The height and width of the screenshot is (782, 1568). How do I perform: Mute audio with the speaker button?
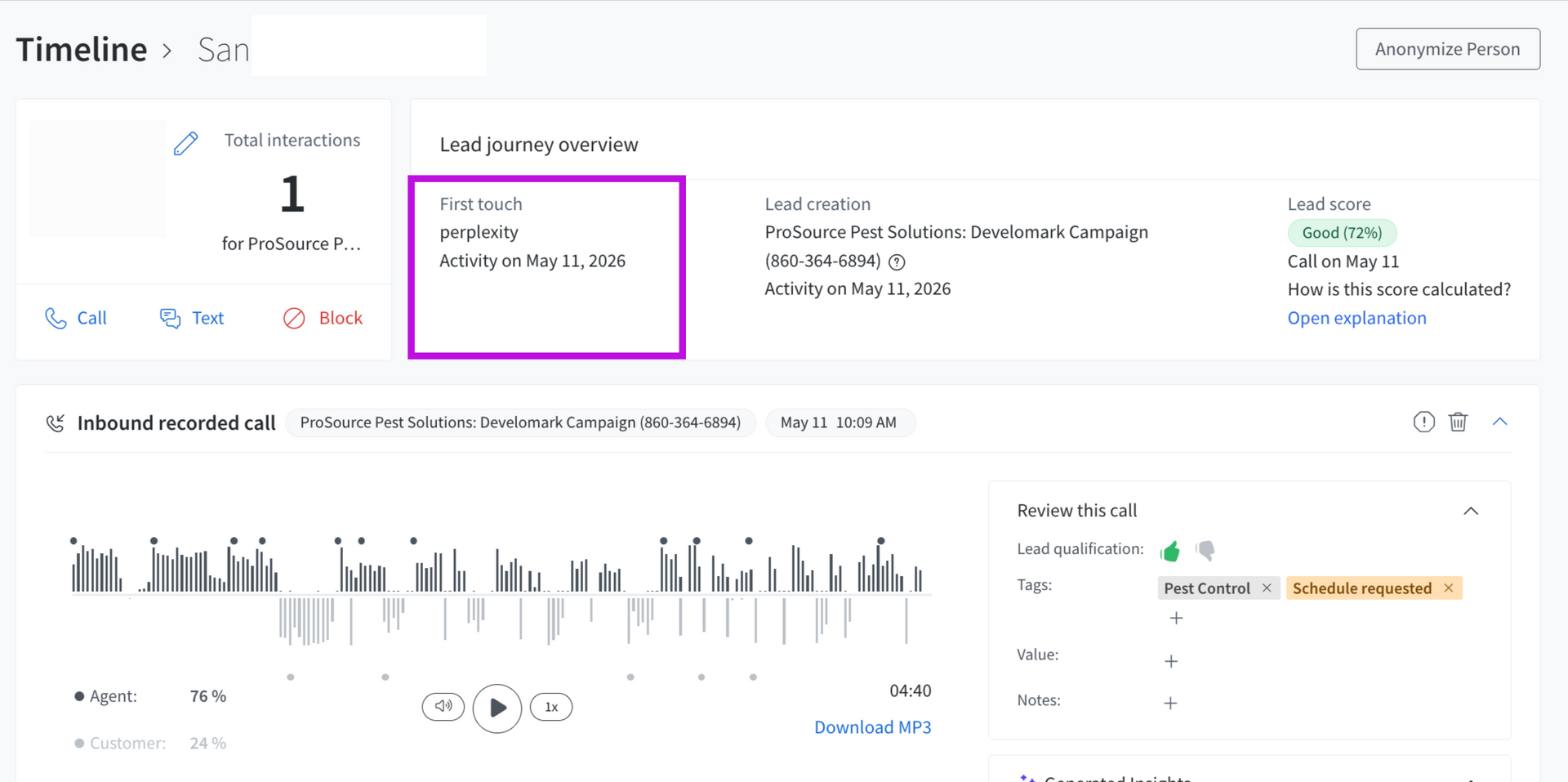tap(443, 706)
